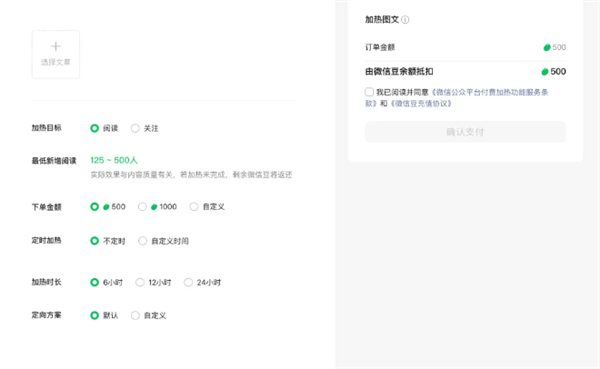Click the 定时加热 label
The width and height of the screenshot is (600, 369).
(46, 240)
